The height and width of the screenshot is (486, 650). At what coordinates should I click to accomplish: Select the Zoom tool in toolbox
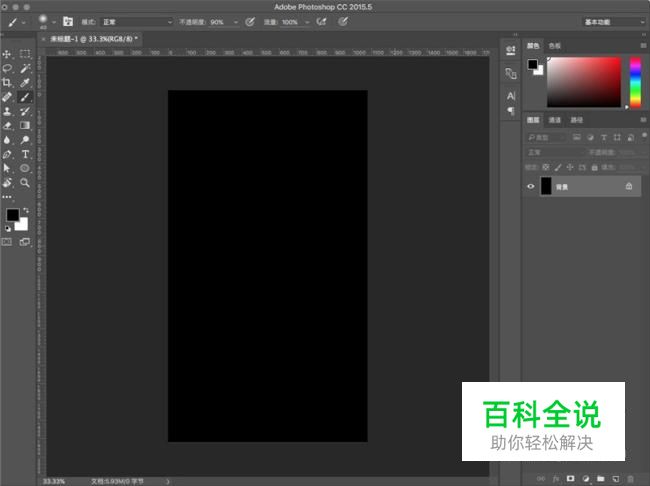[25, 183]
